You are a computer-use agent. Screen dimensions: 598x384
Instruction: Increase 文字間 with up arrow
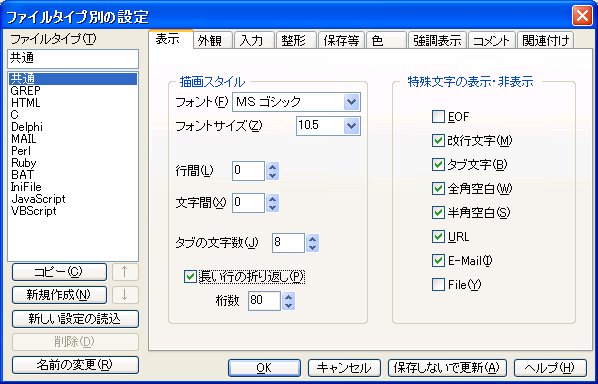(272, 199)
